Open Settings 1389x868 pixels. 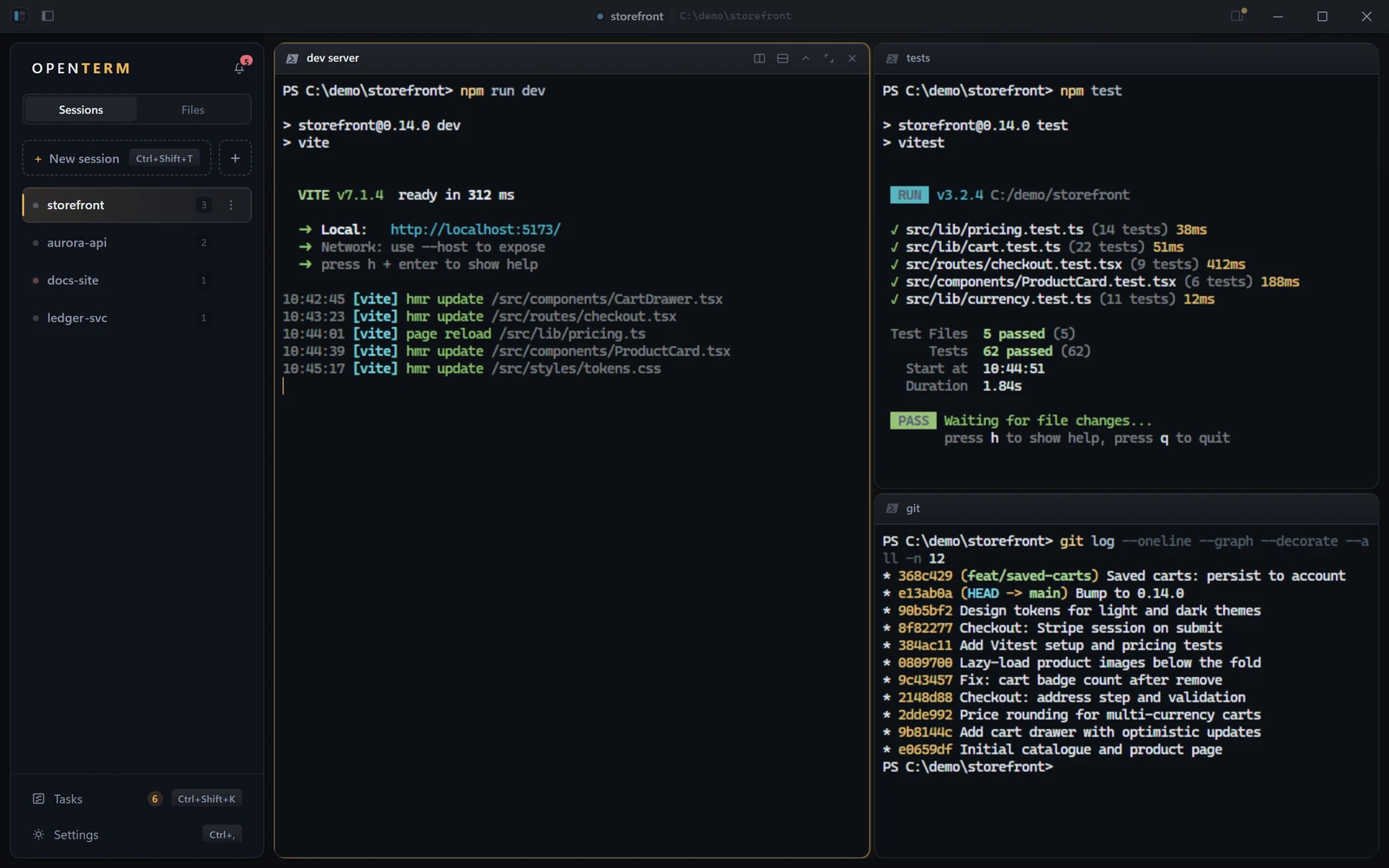point(136,834)
